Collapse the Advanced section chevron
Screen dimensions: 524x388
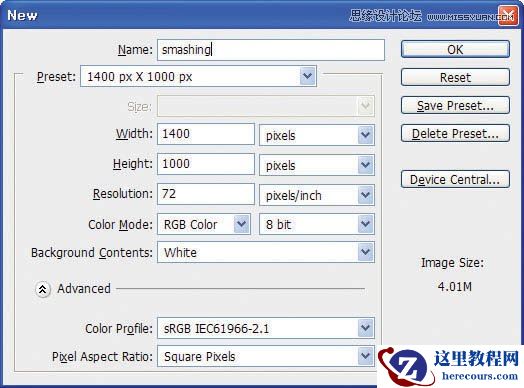coord(43,289)
